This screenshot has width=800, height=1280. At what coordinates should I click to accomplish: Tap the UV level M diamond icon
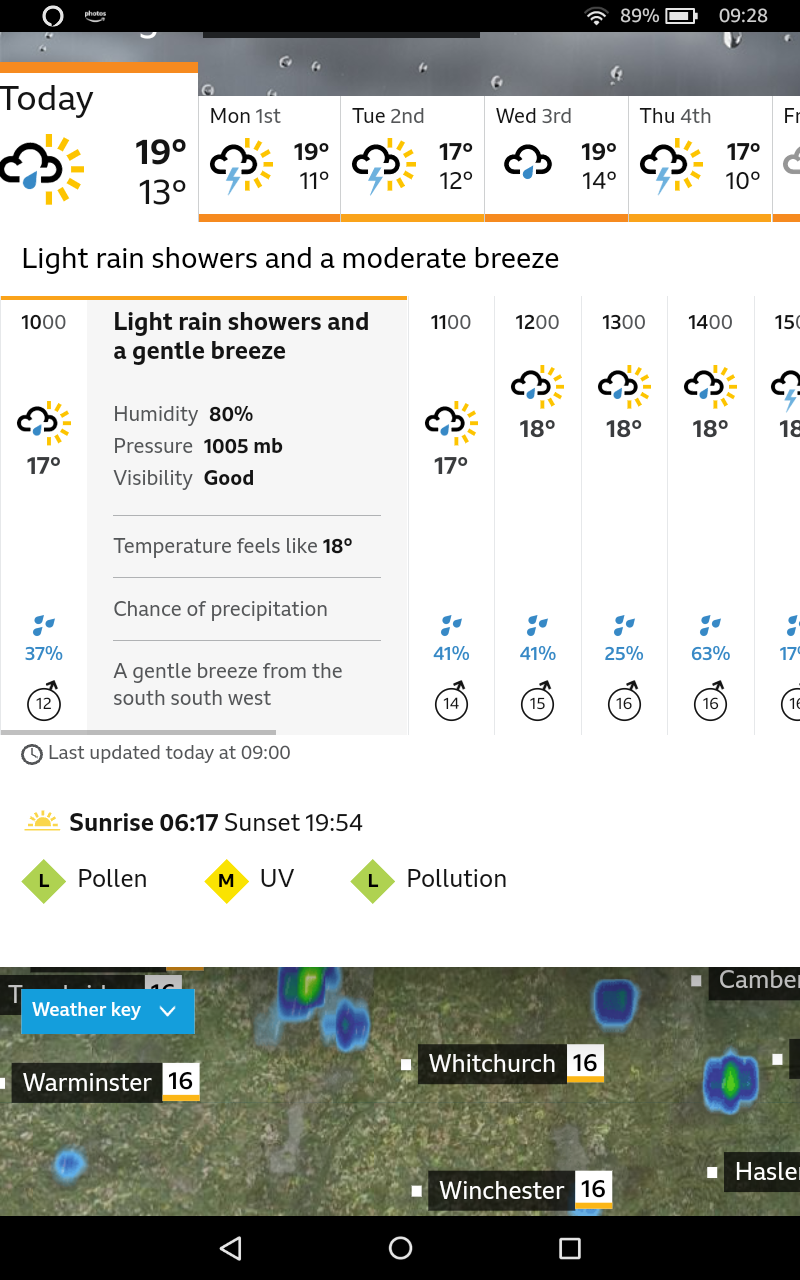coord(226,881)
